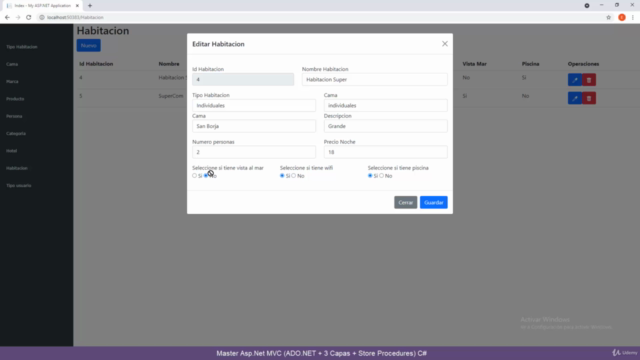Select Si for vista al mar
Viewport: 640px width, 360px height.
click(195, 176)
